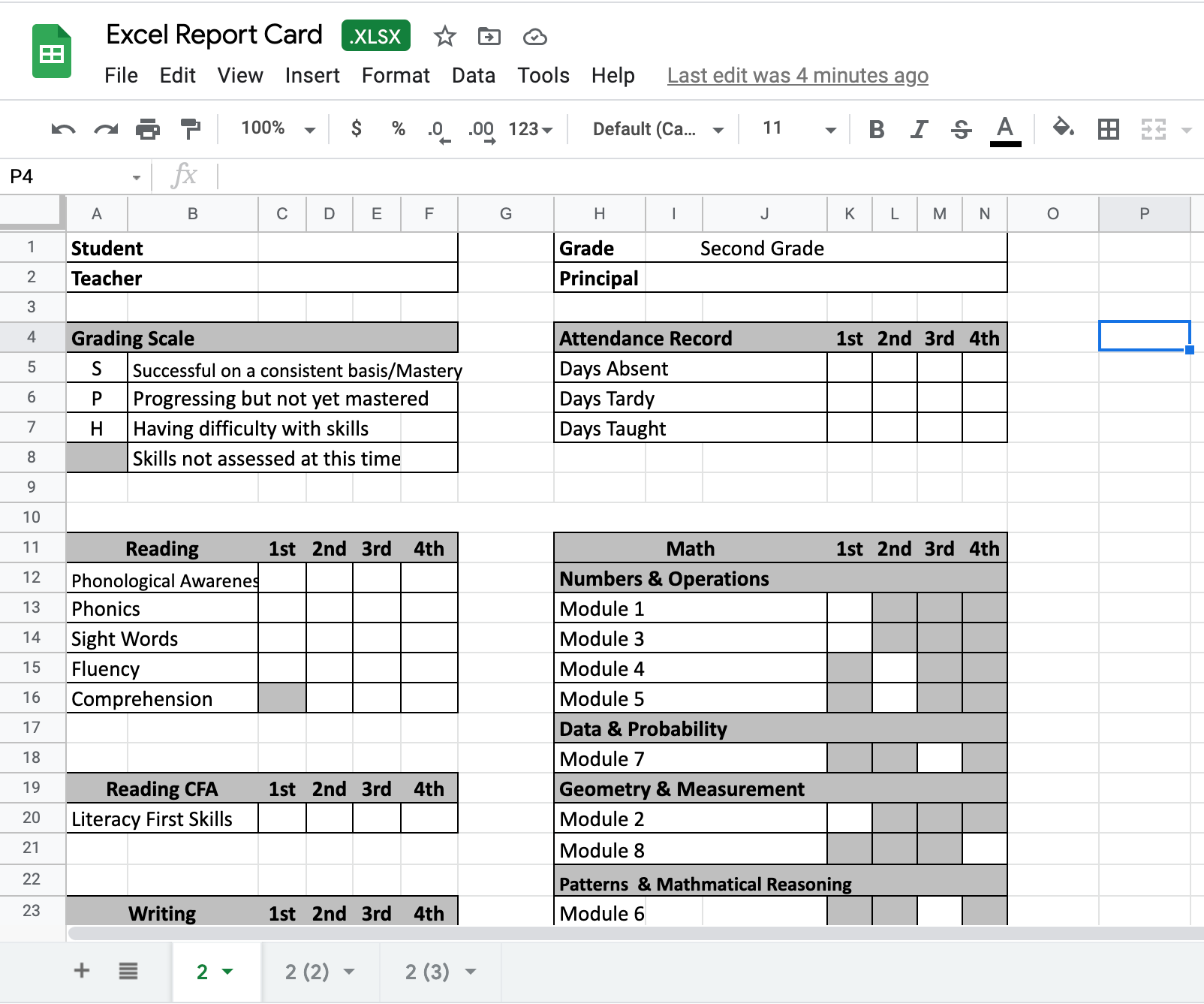Open the zoom level dropdown
Viewport: 1204px width, 1004px height.
(311, 129)
